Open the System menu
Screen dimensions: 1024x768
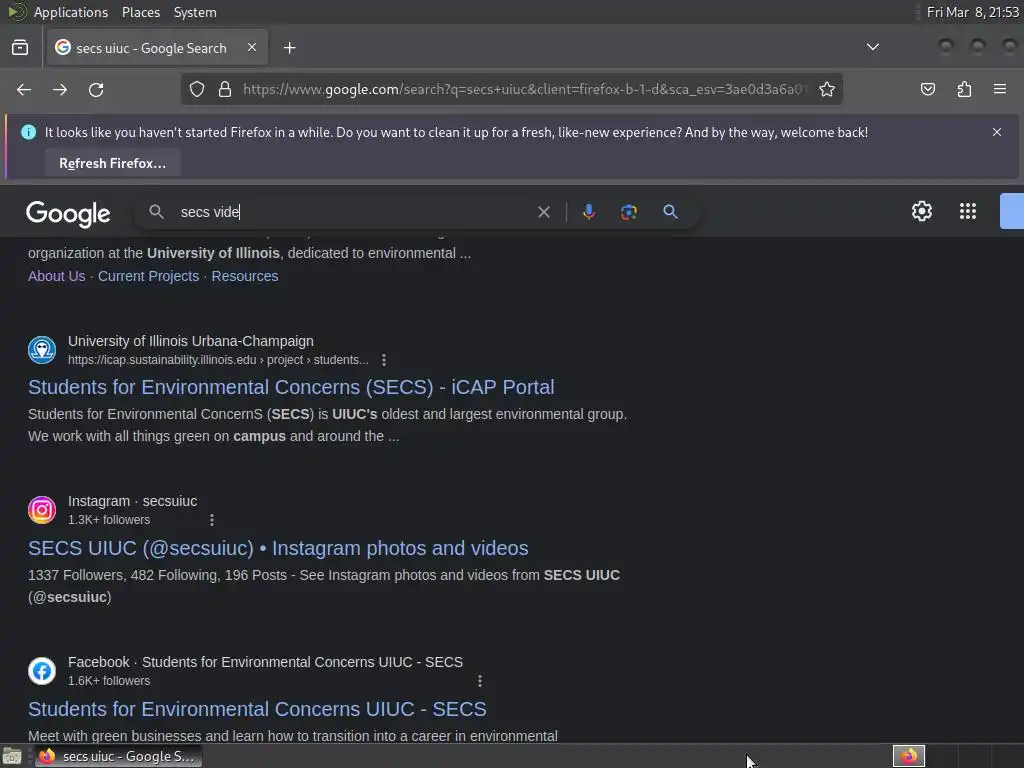click(195, 12)
